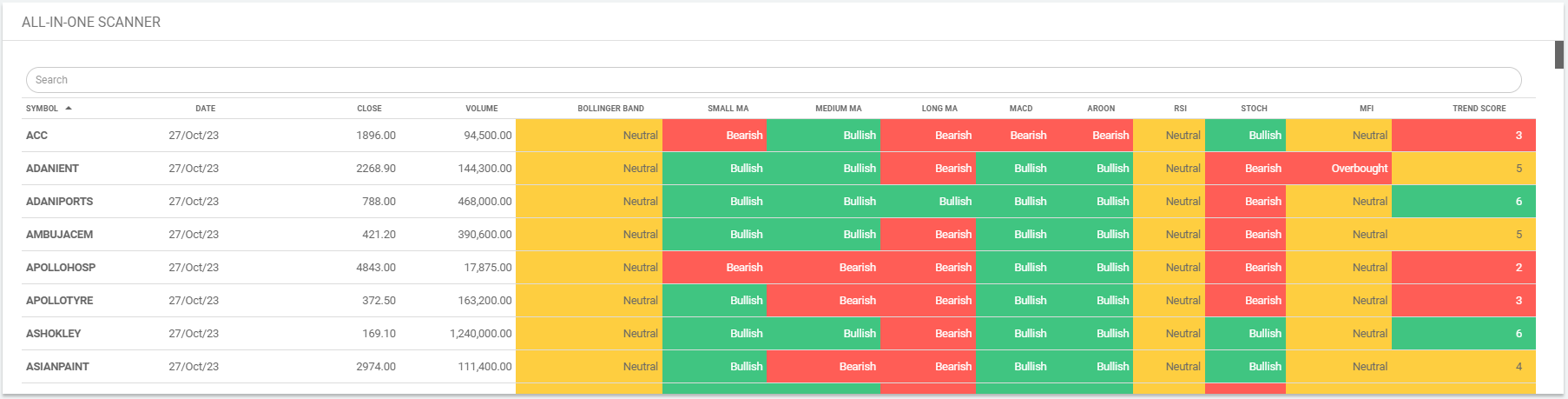
Task: Click APOLLOHOSP volume 17,875.00
Action: [488, 268]
